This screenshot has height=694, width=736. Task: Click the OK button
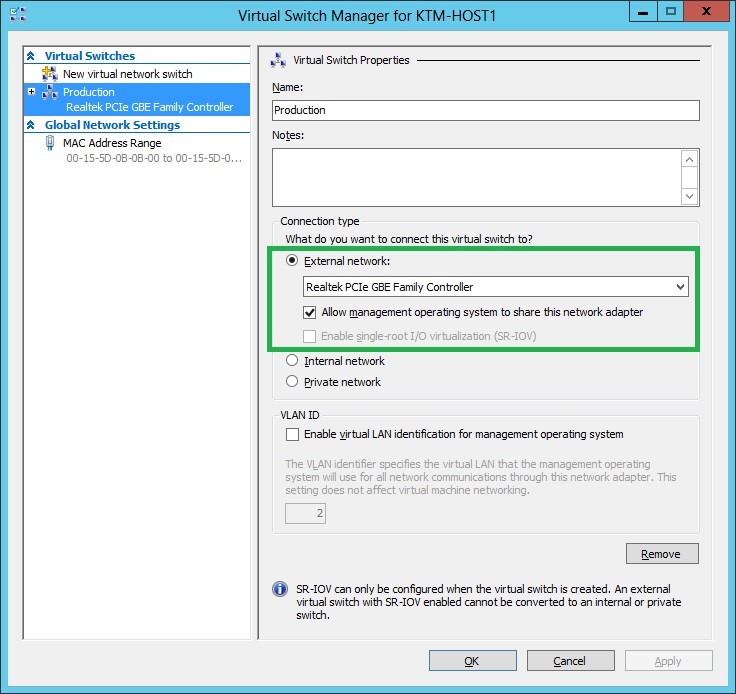coord(473,661)
